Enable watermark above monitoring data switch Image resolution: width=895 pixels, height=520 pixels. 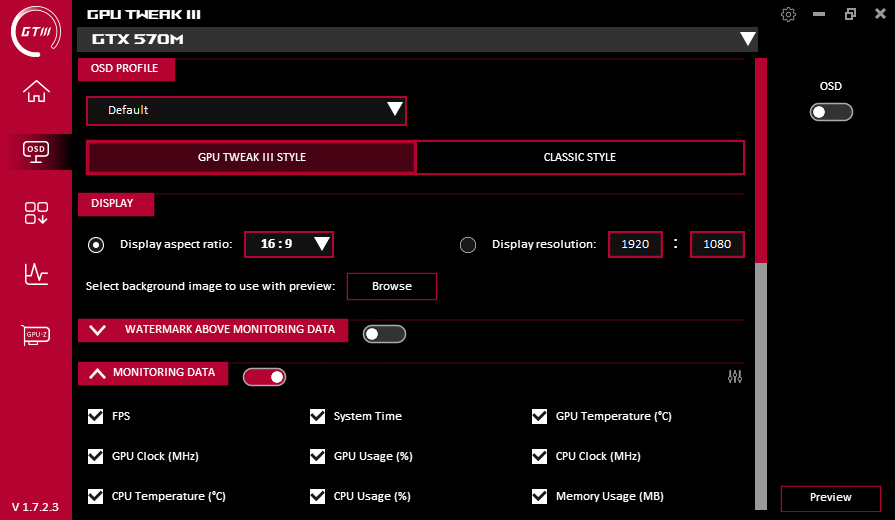coord(384,334)
